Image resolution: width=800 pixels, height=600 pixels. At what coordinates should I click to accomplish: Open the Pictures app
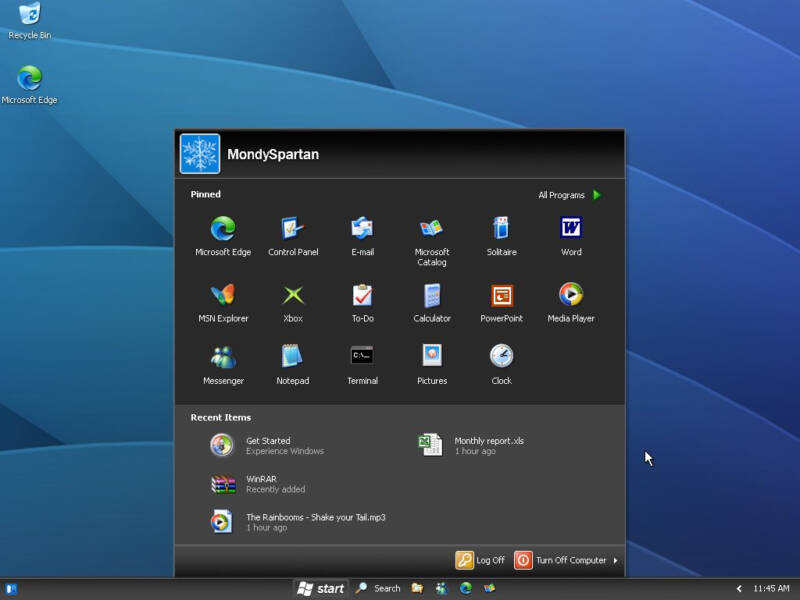[431, 363]
